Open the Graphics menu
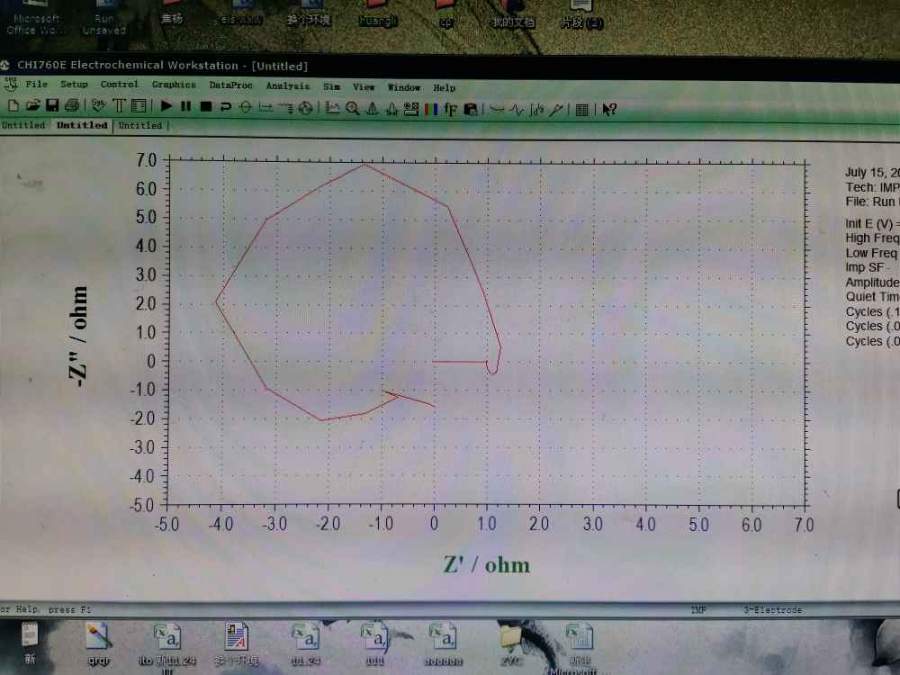 click(x=173, y=85)
